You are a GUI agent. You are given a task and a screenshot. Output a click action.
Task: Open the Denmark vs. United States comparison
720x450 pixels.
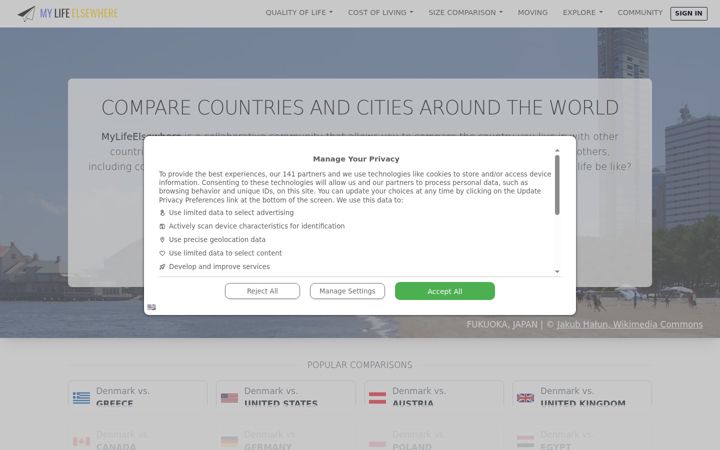286,394
